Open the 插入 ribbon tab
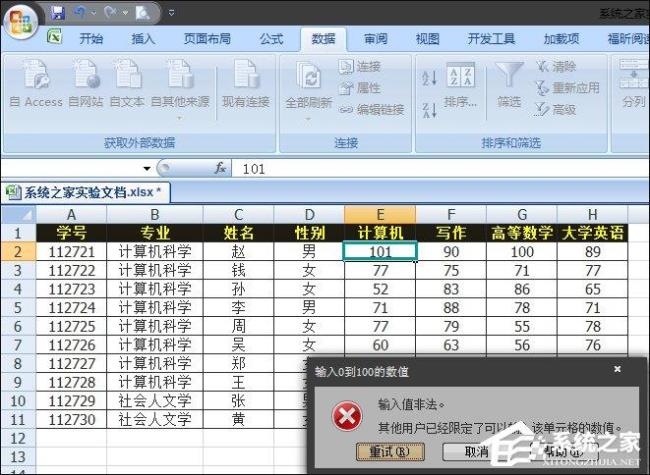This screenshot has height=475, width=650. (x=143, y=39)
